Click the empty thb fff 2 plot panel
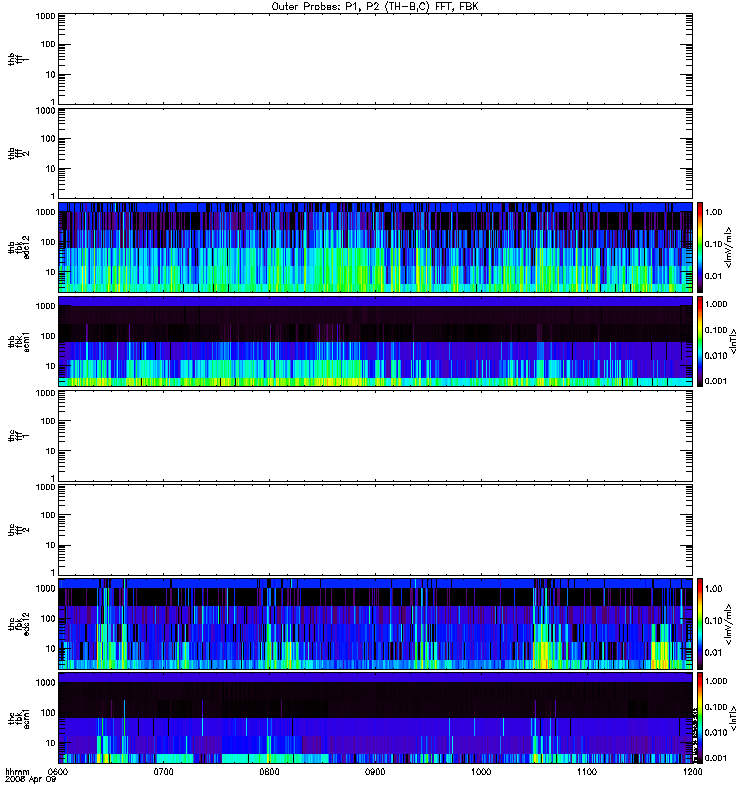The width and height of the screenshot is (750, 800). click(376, 153)
